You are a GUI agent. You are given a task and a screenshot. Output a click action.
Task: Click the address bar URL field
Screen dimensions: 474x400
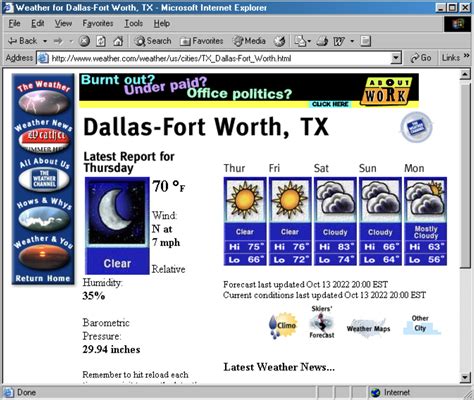tap(218, 58)
